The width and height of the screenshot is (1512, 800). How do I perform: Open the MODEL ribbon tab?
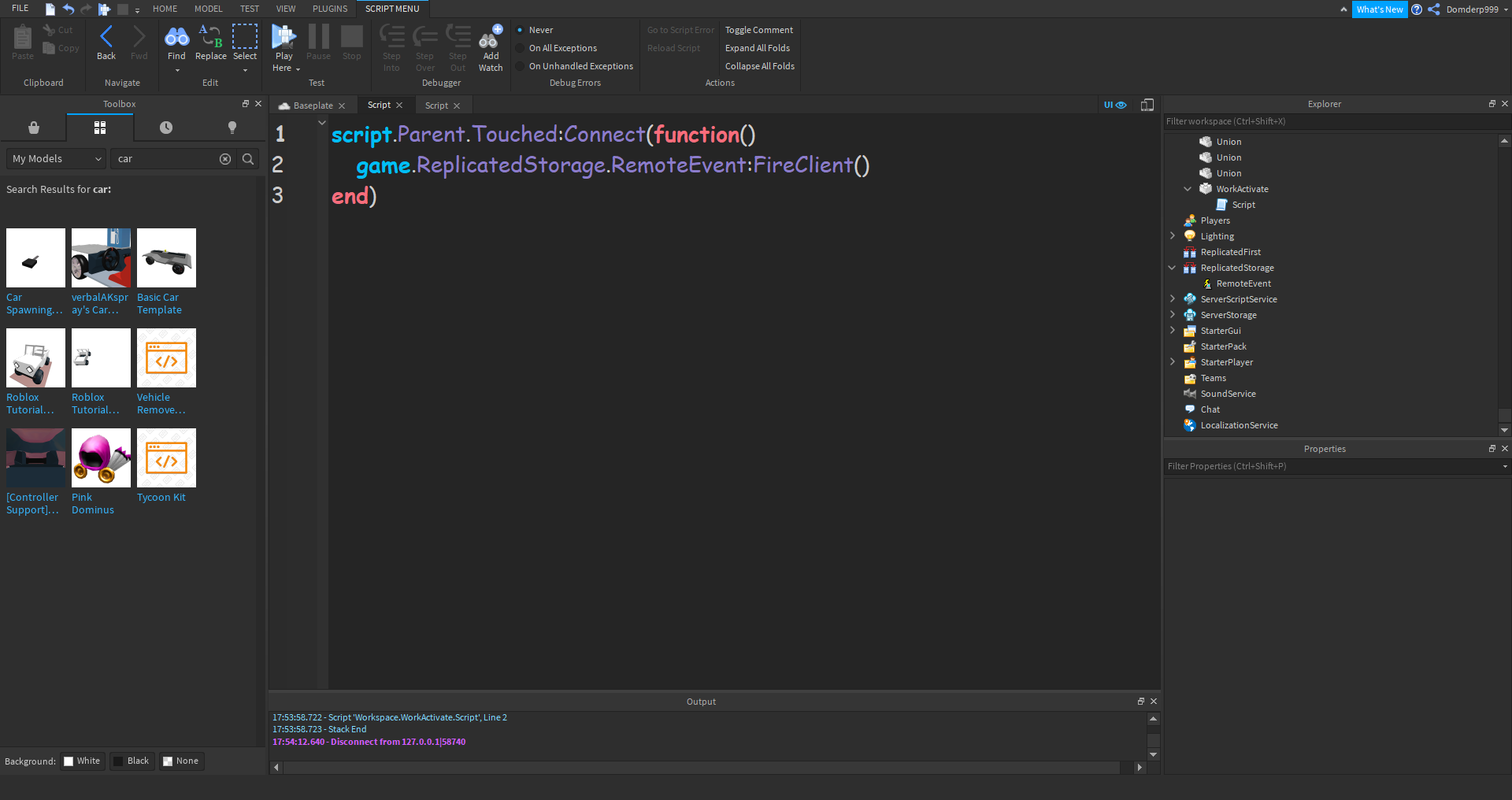coord(207,9)
